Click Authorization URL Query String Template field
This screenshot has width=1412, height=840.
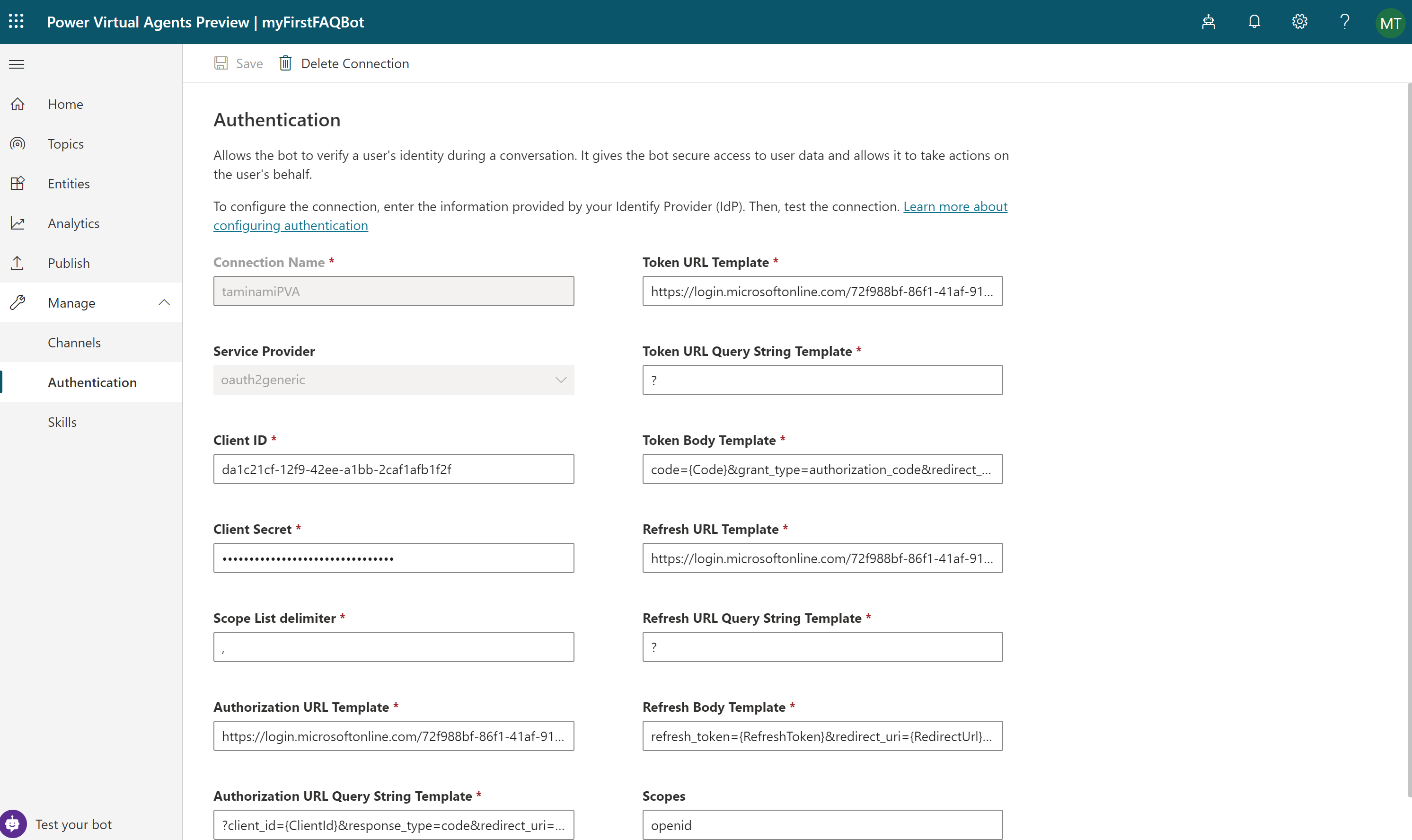coord(393,825)
